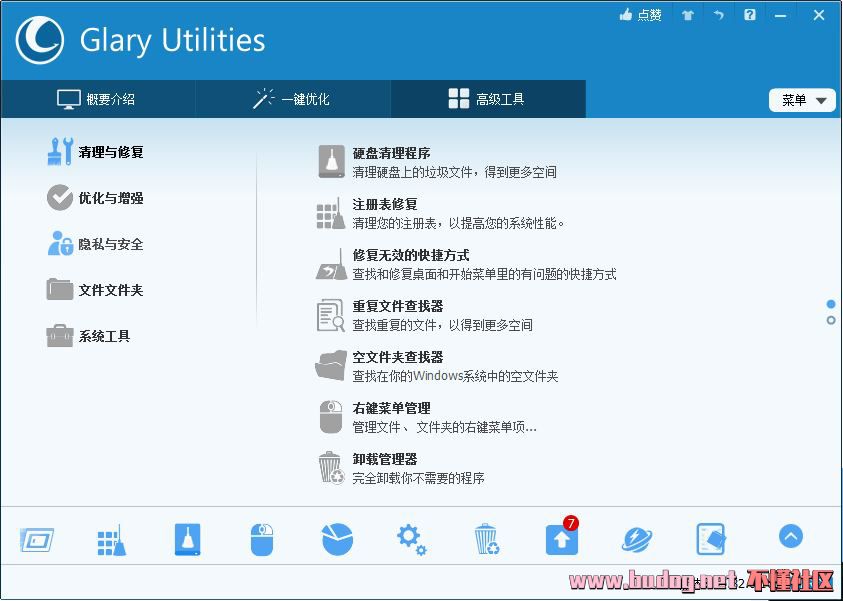Go to first page via filled dot indicator
Screen dimensions: 843x601
coord(831,304)
